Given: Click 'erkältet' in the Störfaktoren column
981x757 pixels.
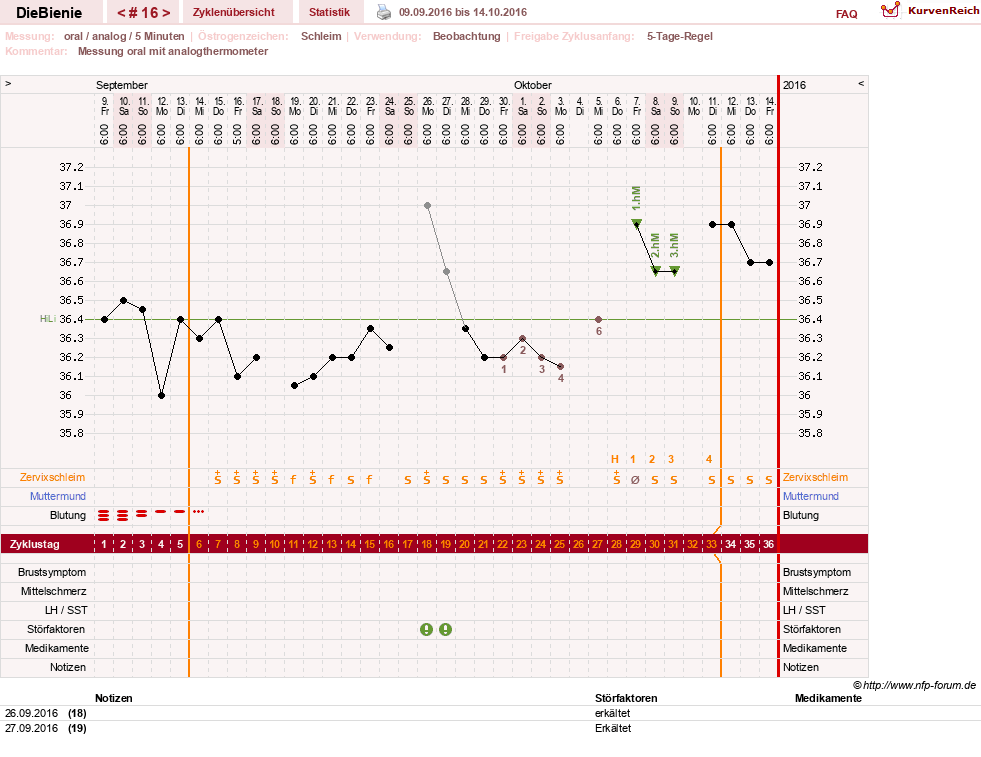Looking at the screenshot, I should click(x=612, y=713).
